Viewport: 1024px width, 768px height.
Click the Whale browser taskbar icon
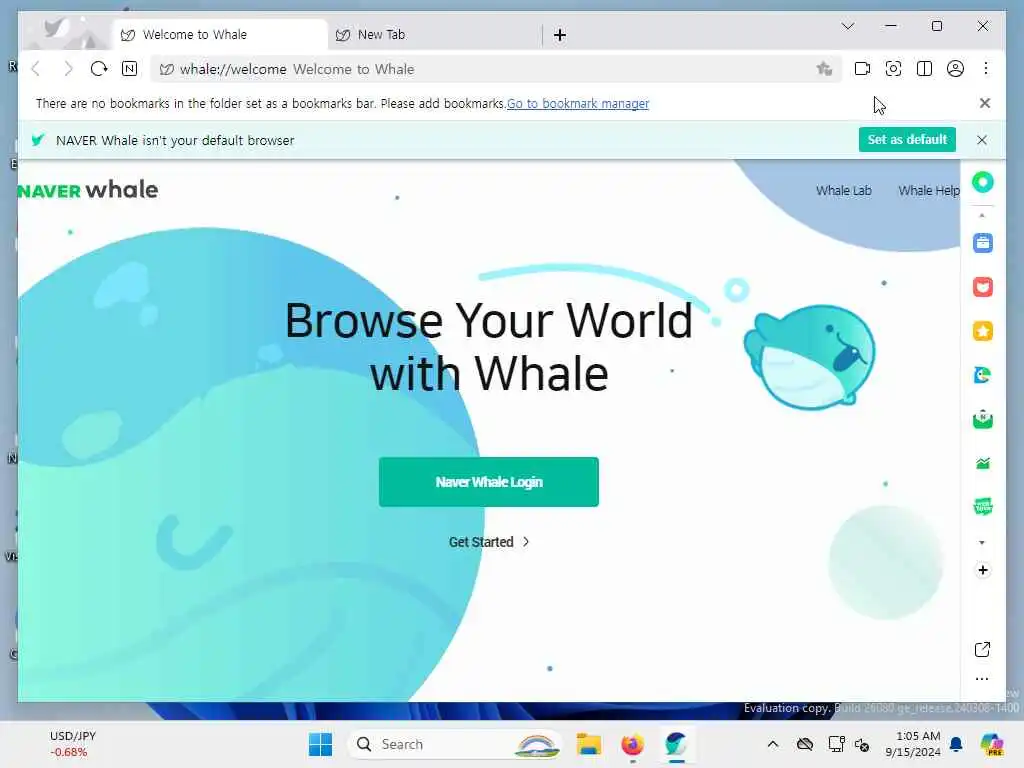pyautogui.click(x=676, y=744)
